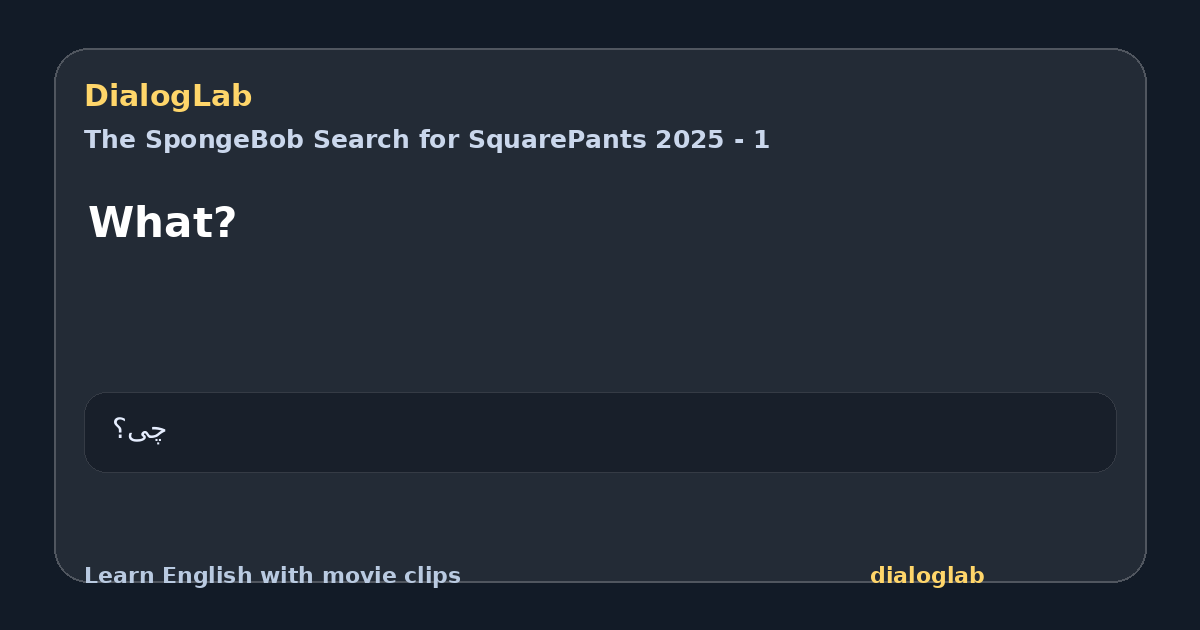Image resolution: width=1200 pixels, height=630 pixels.
Task: Click the Persian translation text چی؟
Action: 140,431
